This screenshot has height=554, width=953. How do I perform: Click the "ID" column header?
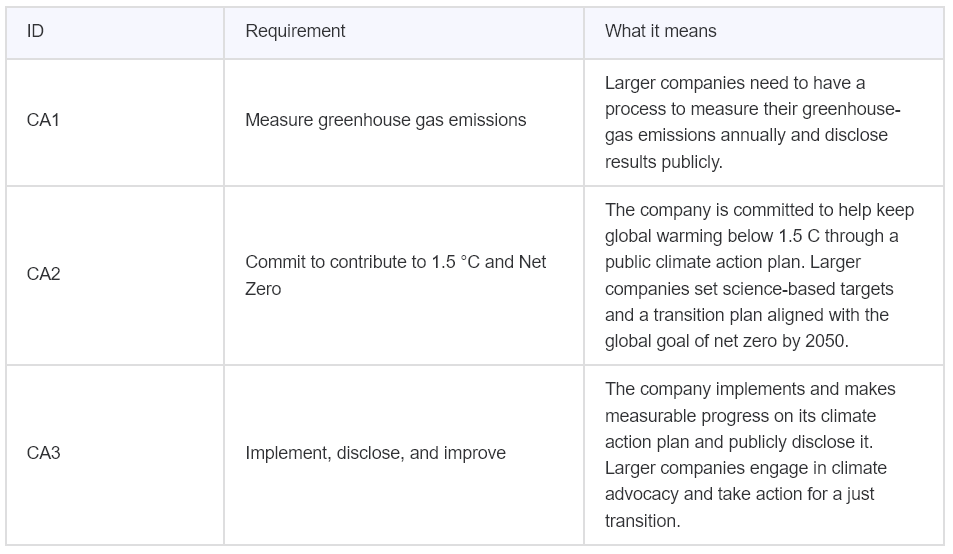pyautogui.click(x=36, y=31)
